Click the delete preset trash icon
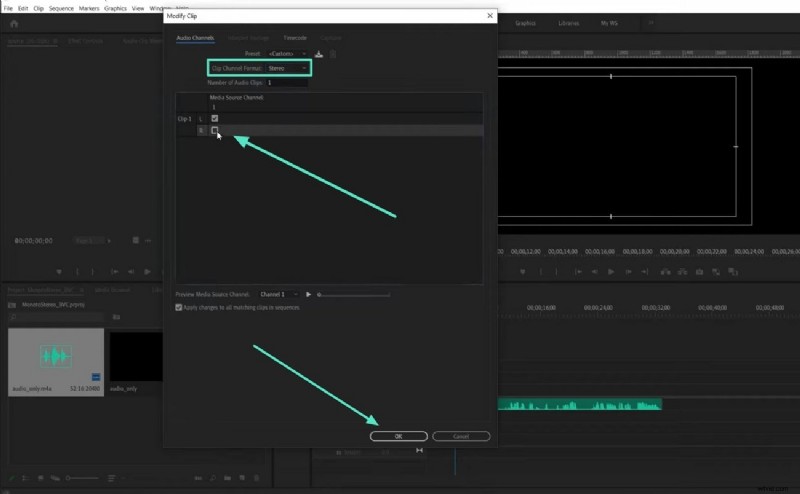This screenshot has height=494, width=800. click(332, 53)
